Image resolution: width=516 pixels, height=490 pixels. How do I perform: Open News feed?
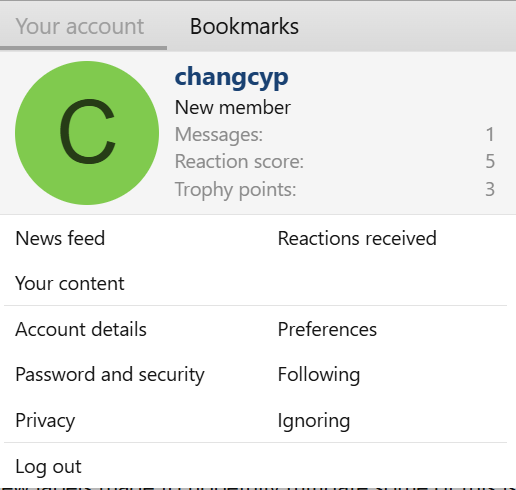60,238
